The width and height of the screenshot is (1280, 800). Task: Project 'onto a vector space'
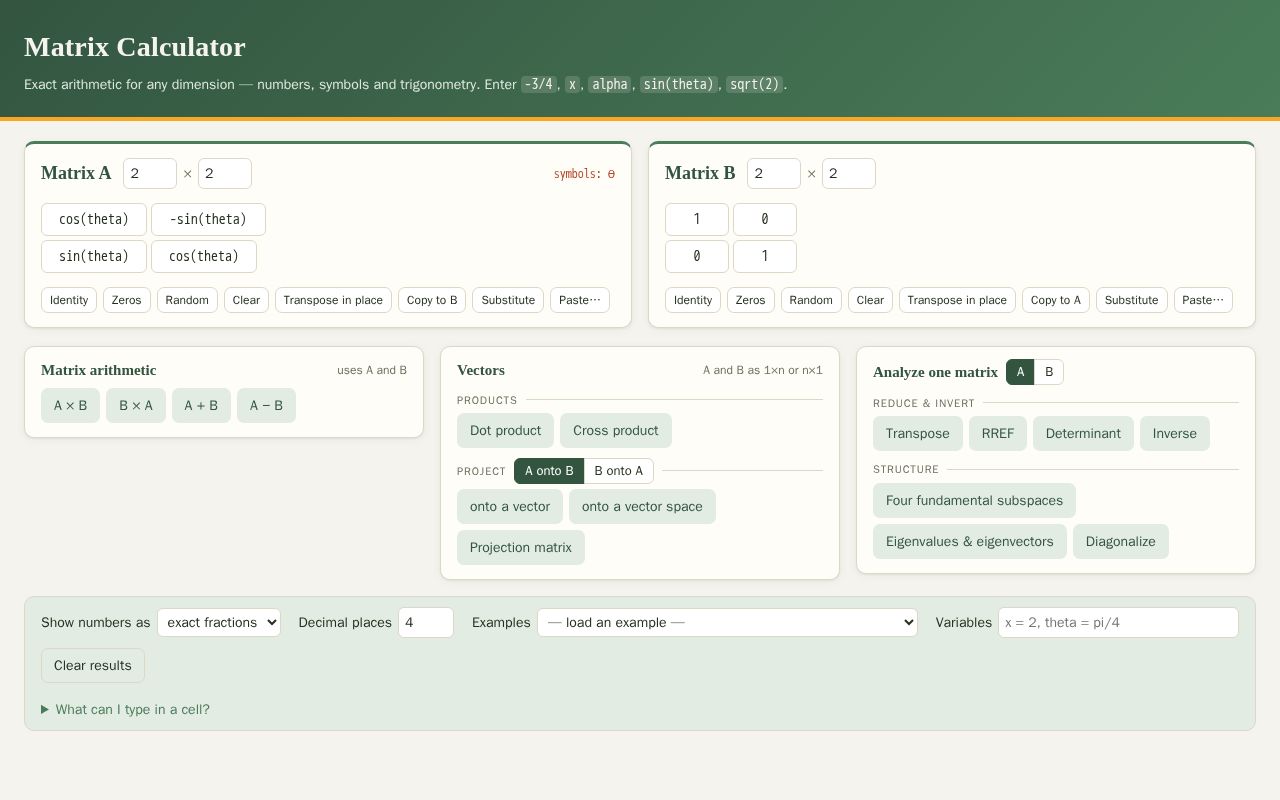[642, 506]
